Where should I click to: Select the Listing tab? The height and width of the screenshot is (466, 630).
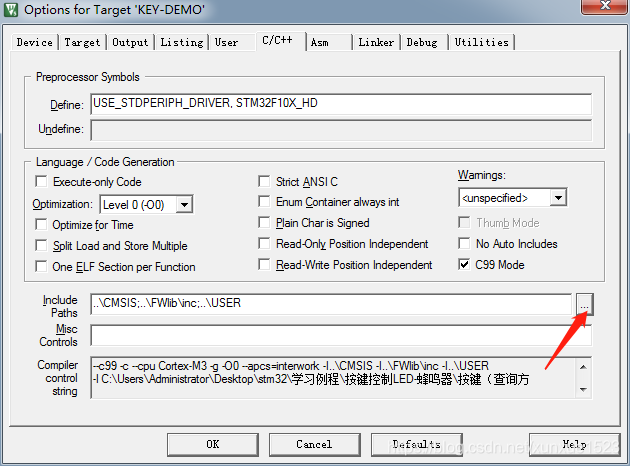tap(182, 42)
